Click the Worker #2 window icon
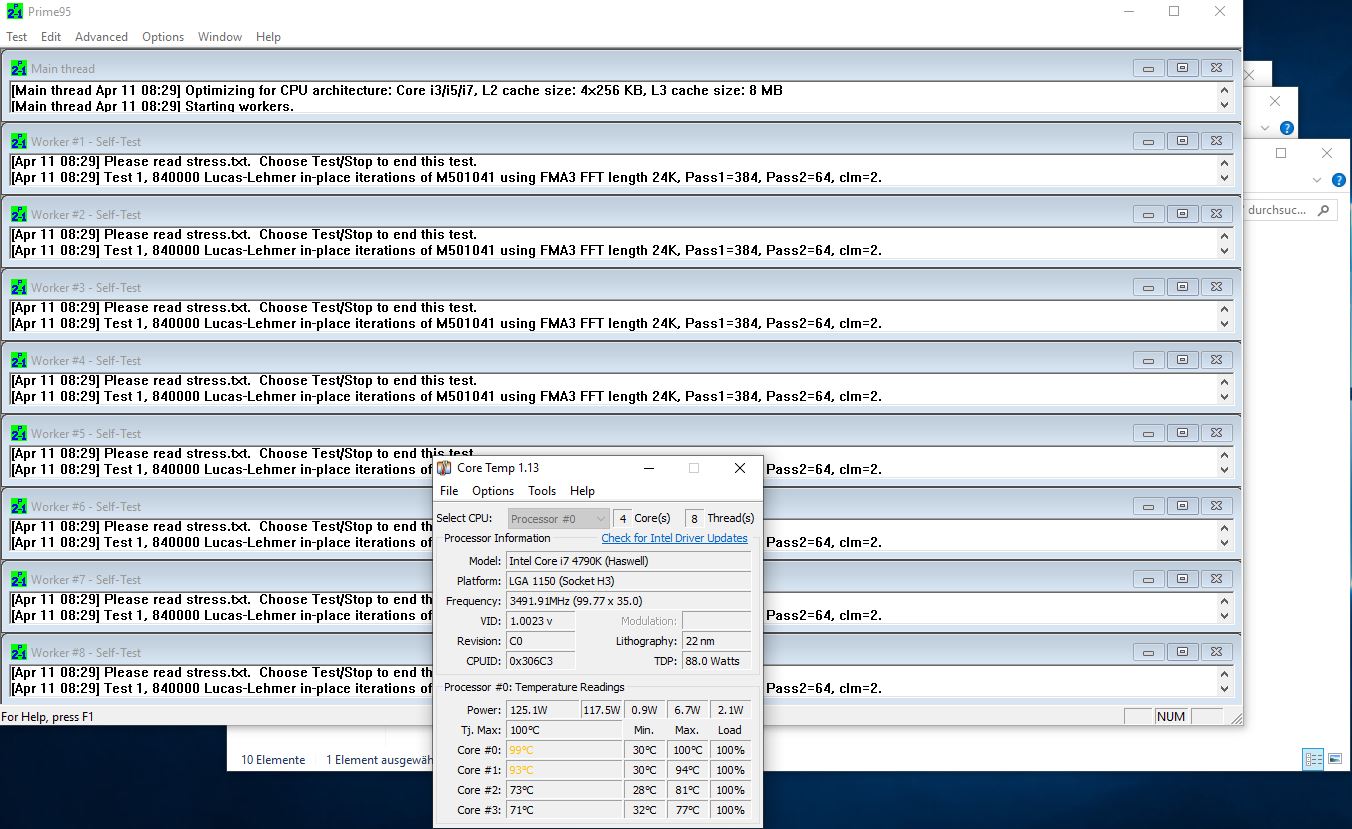 point(19,214)
